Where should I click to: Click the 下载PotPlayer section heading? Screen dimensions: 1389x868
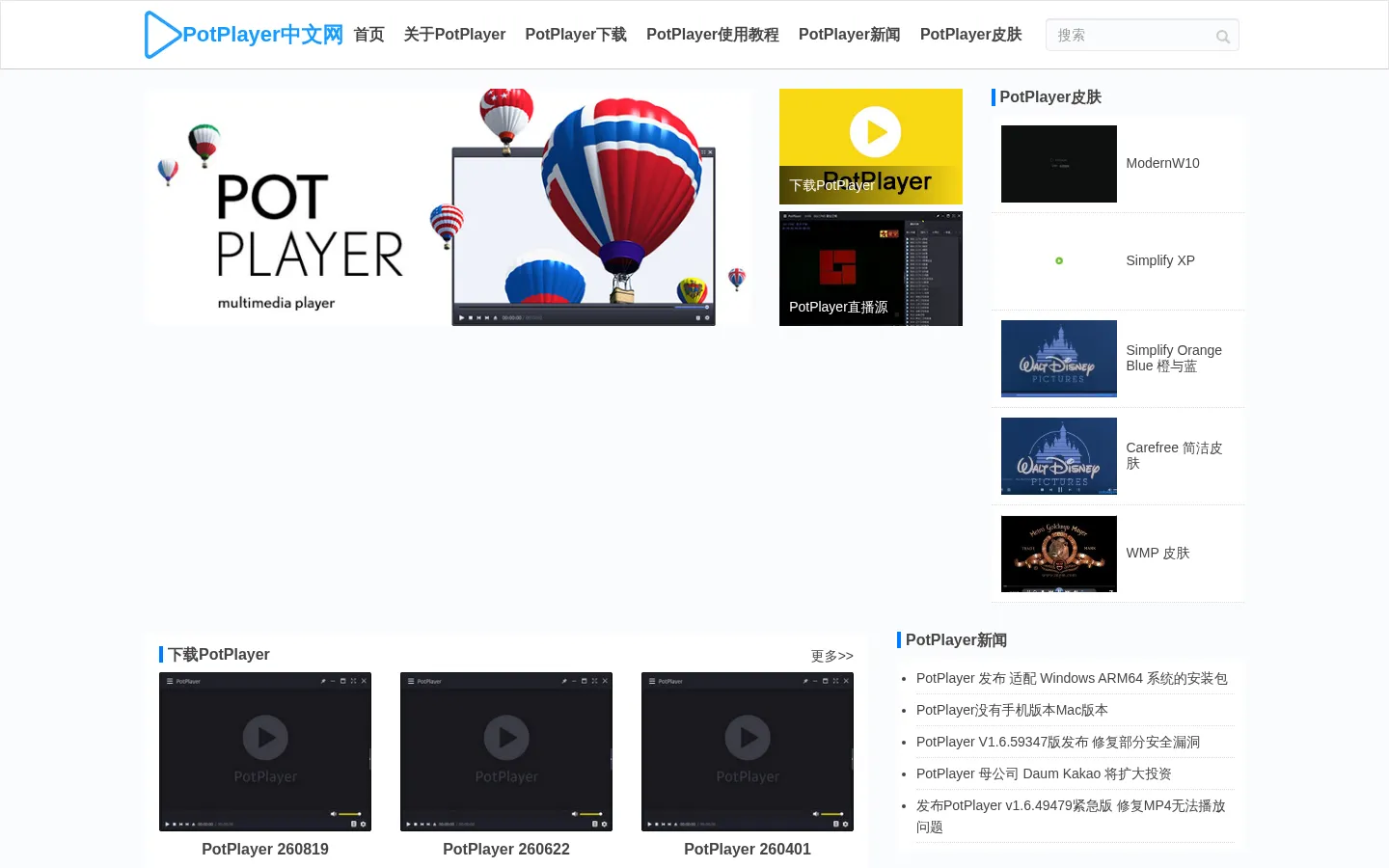coord(219,655)
